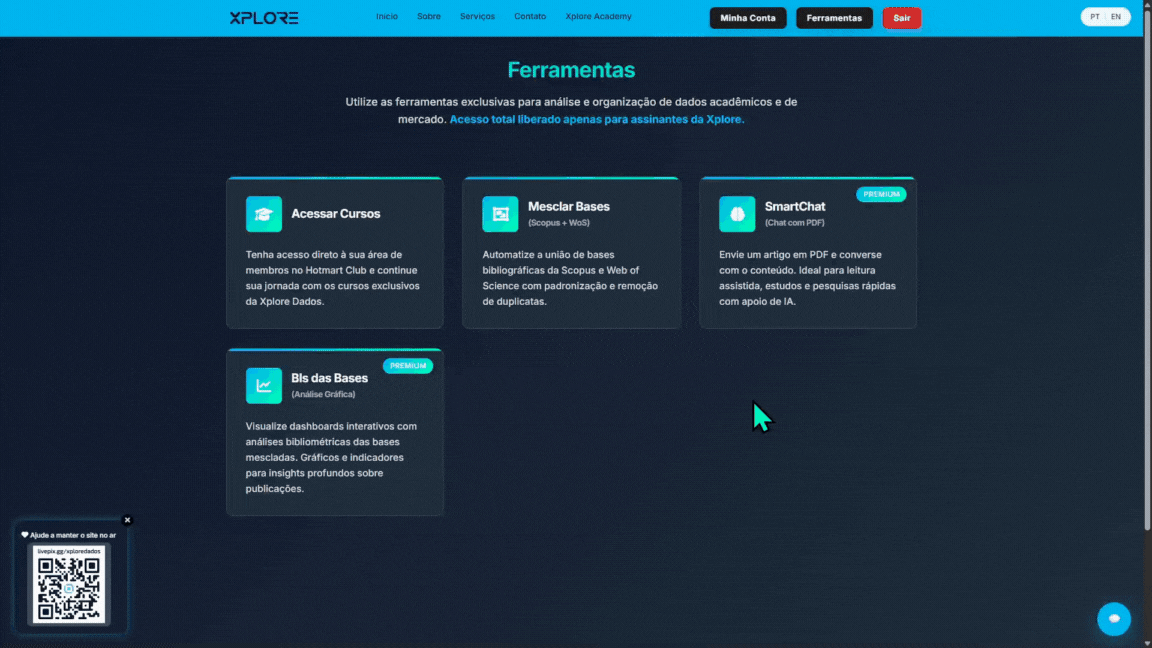The height and width of the screenshot is (648, 1152).
Task: Click the heart icon in the donation widget
Action: [23, 533]
